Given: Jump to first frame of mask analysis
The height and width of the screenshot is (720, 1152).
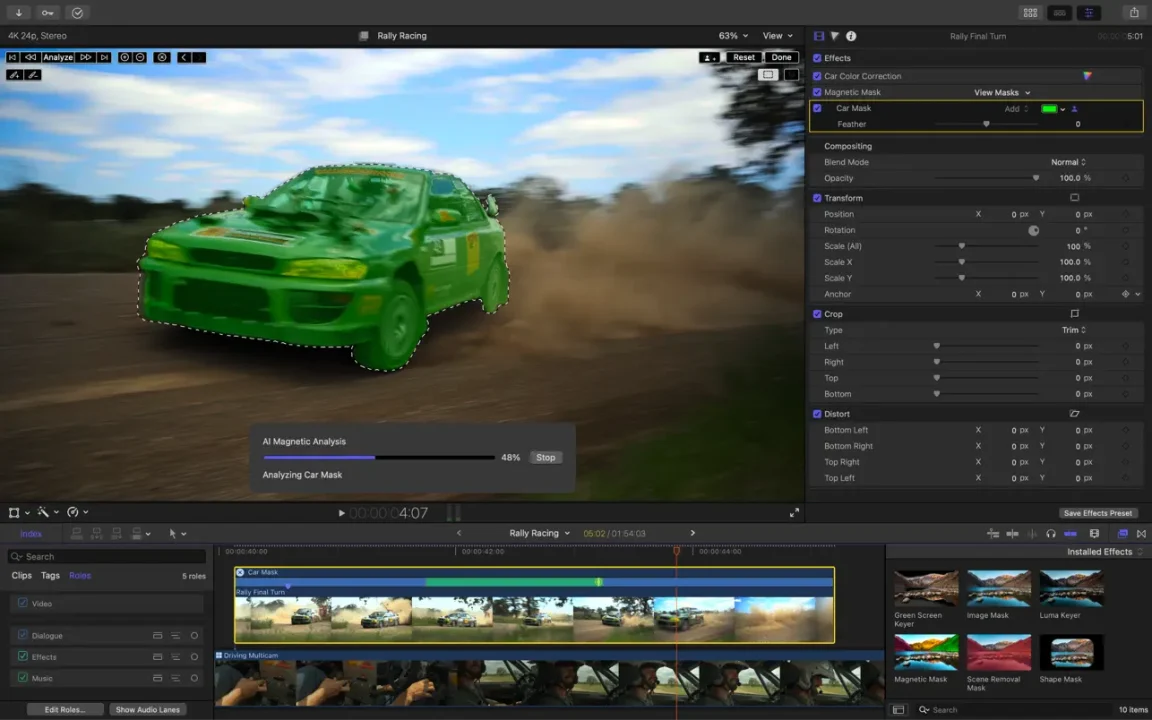Looking at the screenshot, I should [x=12, y=57].
